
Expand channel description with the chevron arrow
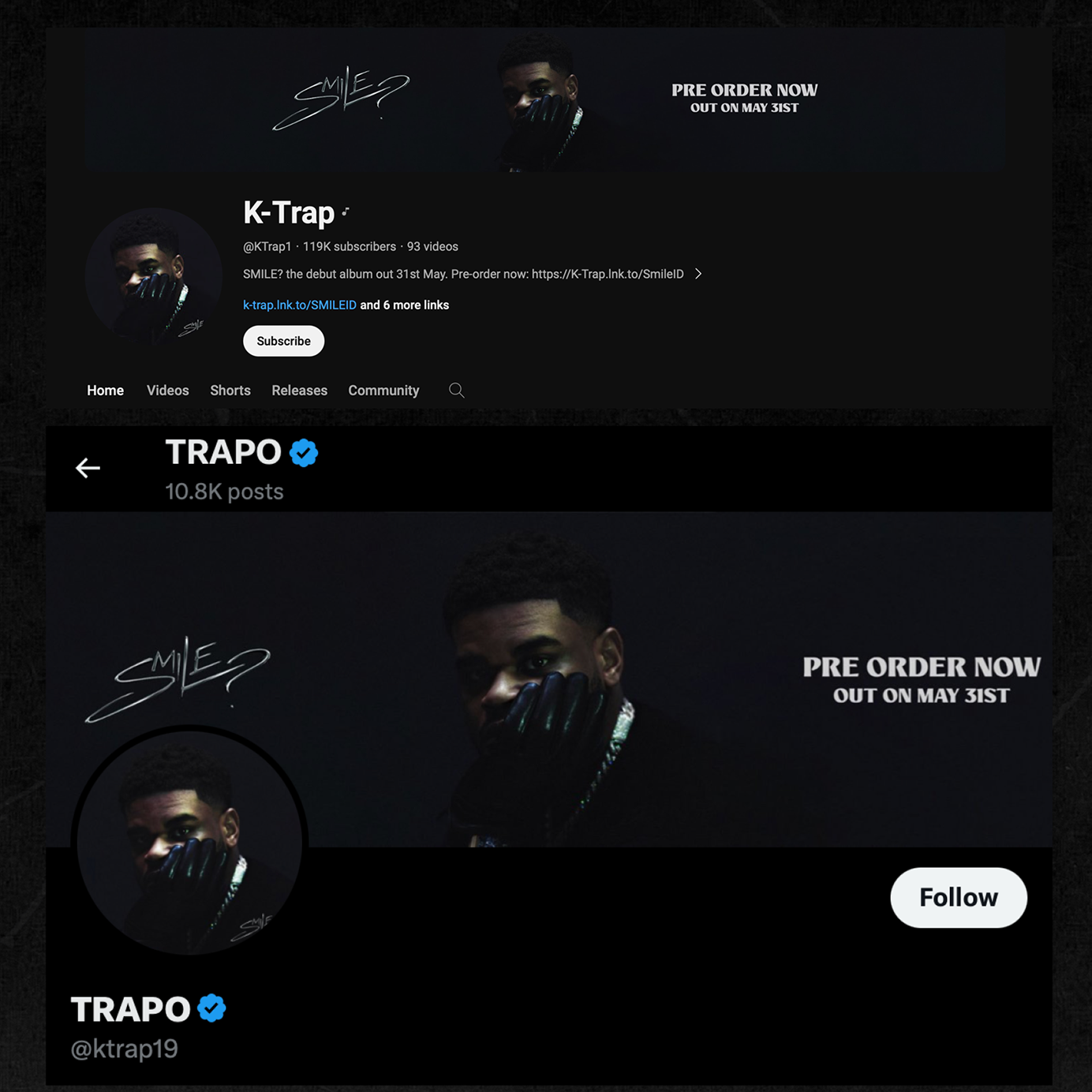(x=698, y=274)
